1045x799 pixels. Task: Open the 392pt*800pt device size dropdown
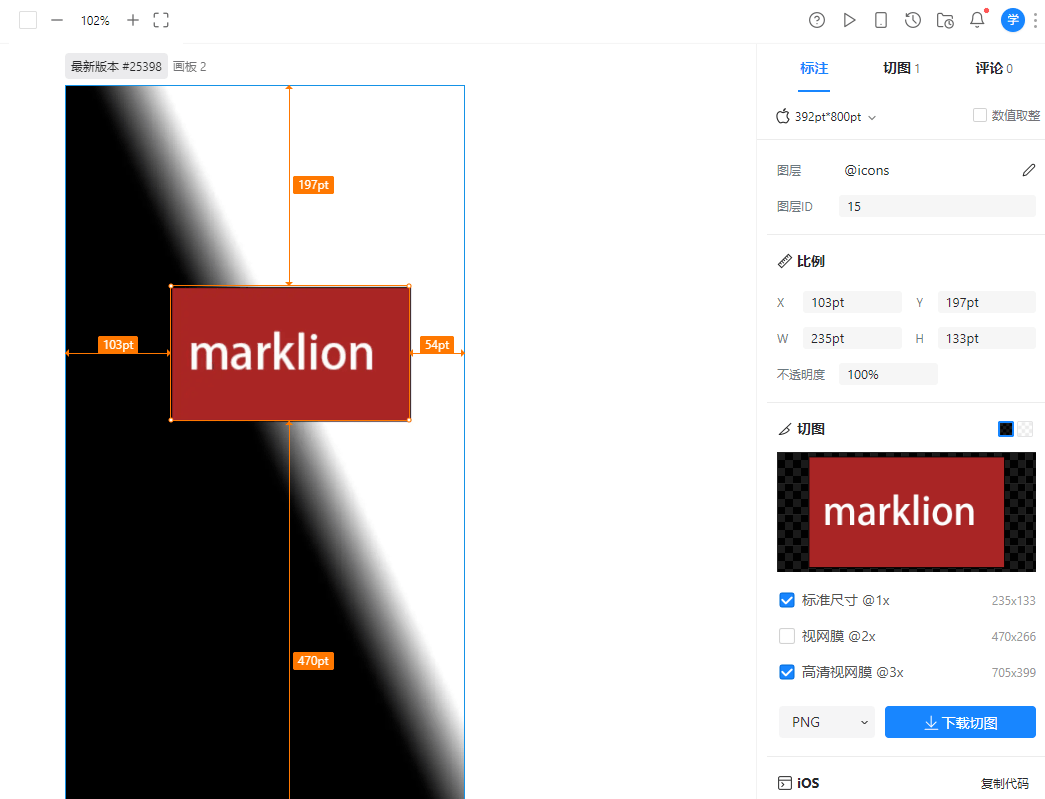tap(826, 117)
